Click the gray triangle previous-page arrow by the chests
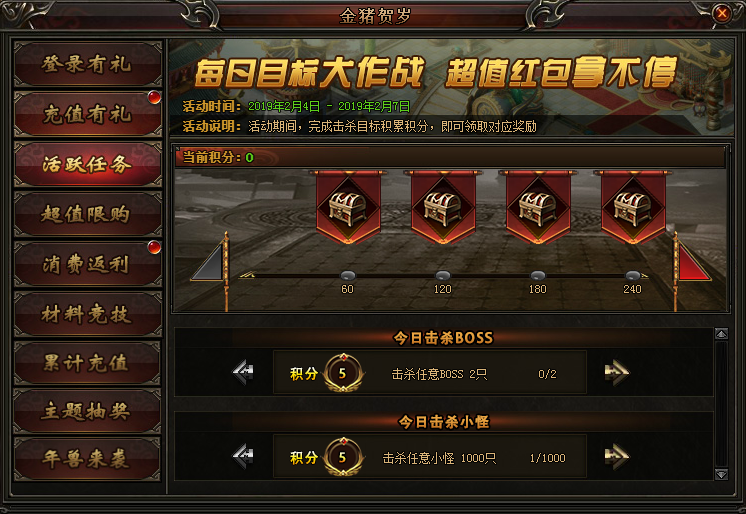The height and width of the screenshot is (514, 746). click(x=210, y=263)
